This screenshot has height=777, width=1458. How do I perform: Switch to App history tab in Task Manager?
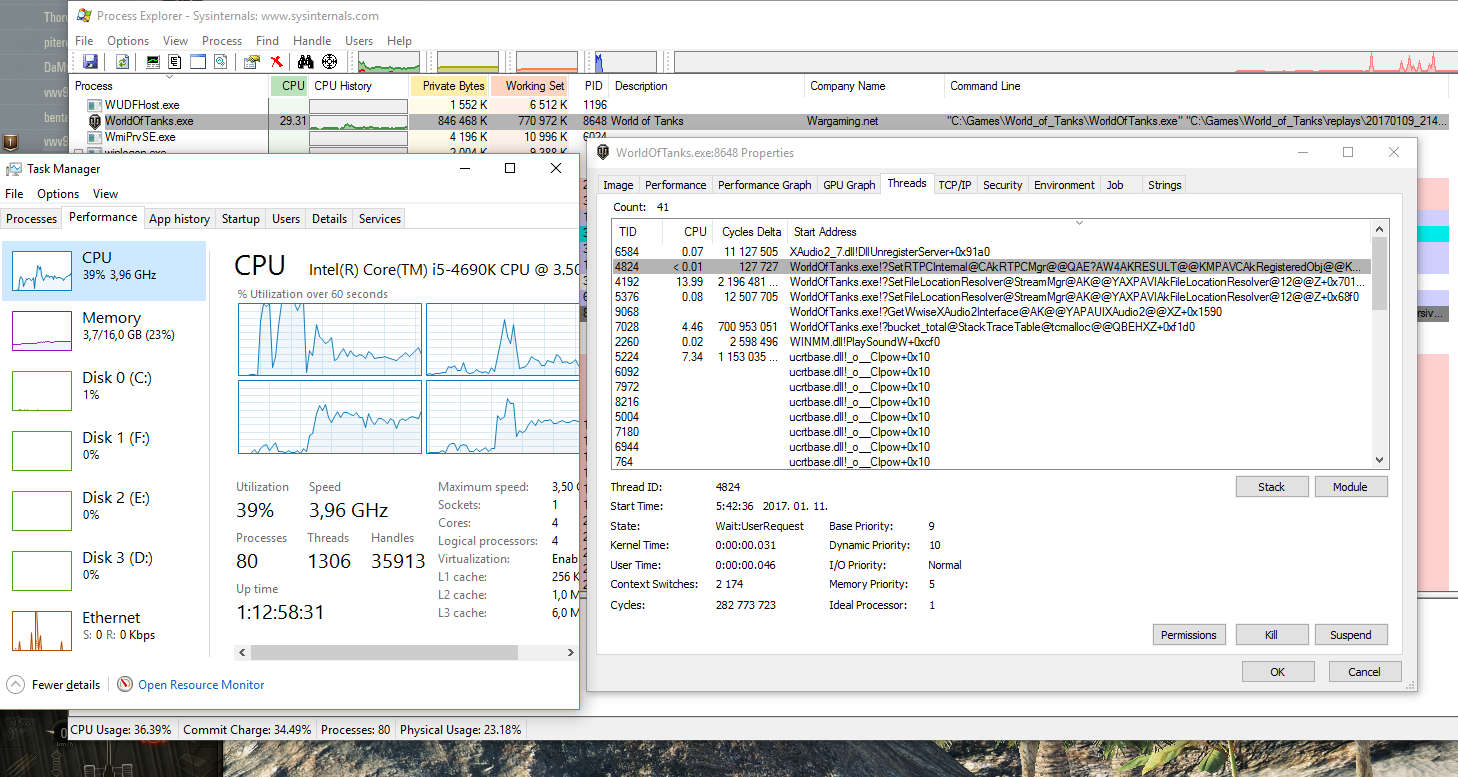pos(179,219)
